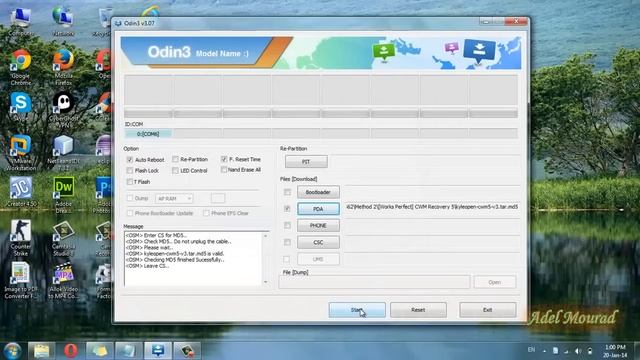This screenshot has height=360, width=640.
Task: Untick the PDA file checkbox
Action: click(287, 209)
